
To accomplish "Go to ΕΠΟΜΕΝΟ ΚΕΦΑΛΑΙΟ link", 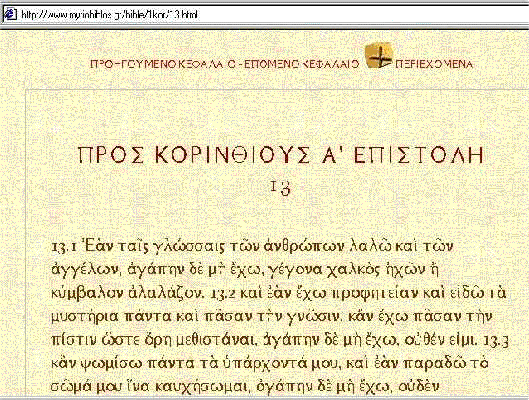I will tap(301, 64).
